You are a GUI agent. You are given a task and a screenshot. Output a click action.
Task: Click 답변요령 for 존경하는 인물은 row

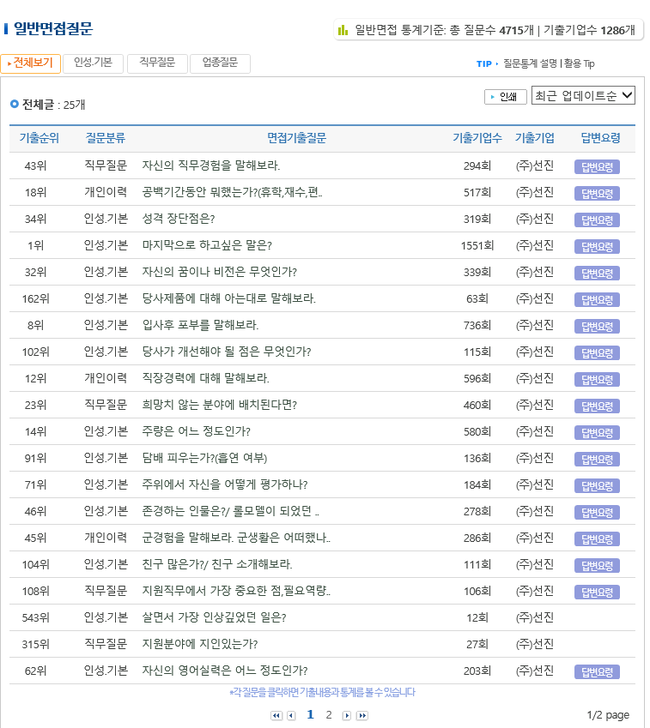[x=597, y=513]
